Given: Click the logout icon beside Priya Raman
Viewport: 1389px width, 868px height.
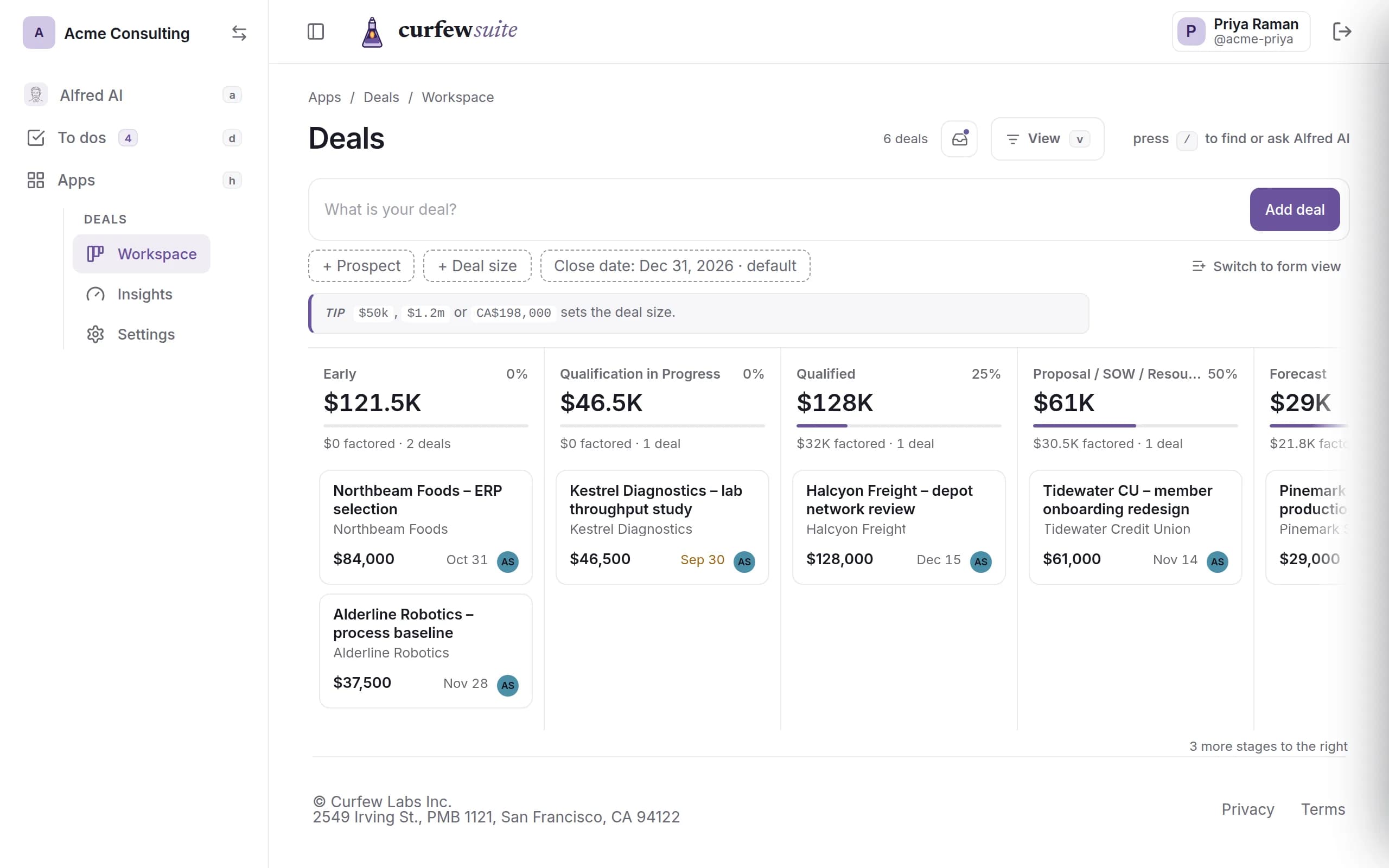Looking at the screenshot, I should coord(1341,31).
